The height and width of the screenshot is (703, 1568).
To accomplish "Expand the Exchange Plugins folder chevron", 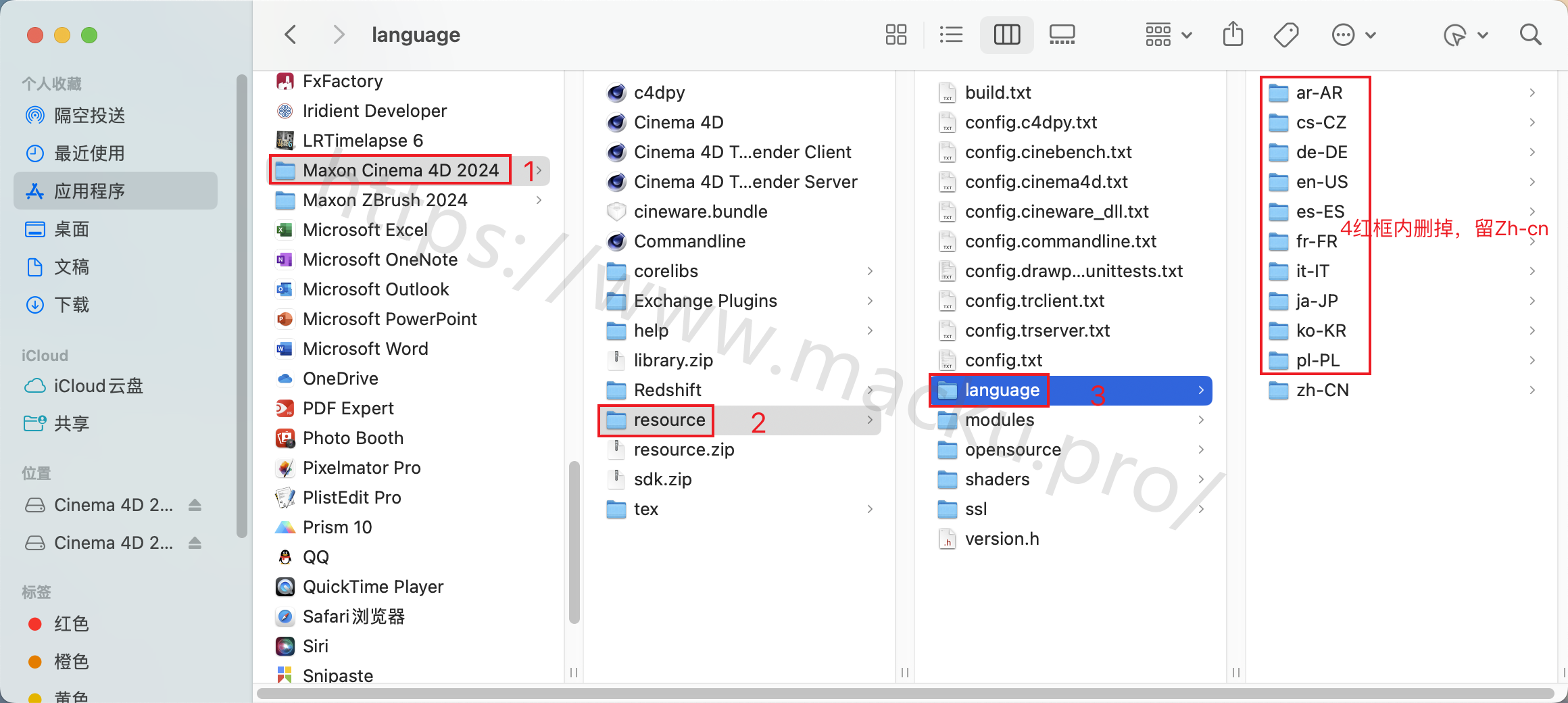I will tap(870, 301).
